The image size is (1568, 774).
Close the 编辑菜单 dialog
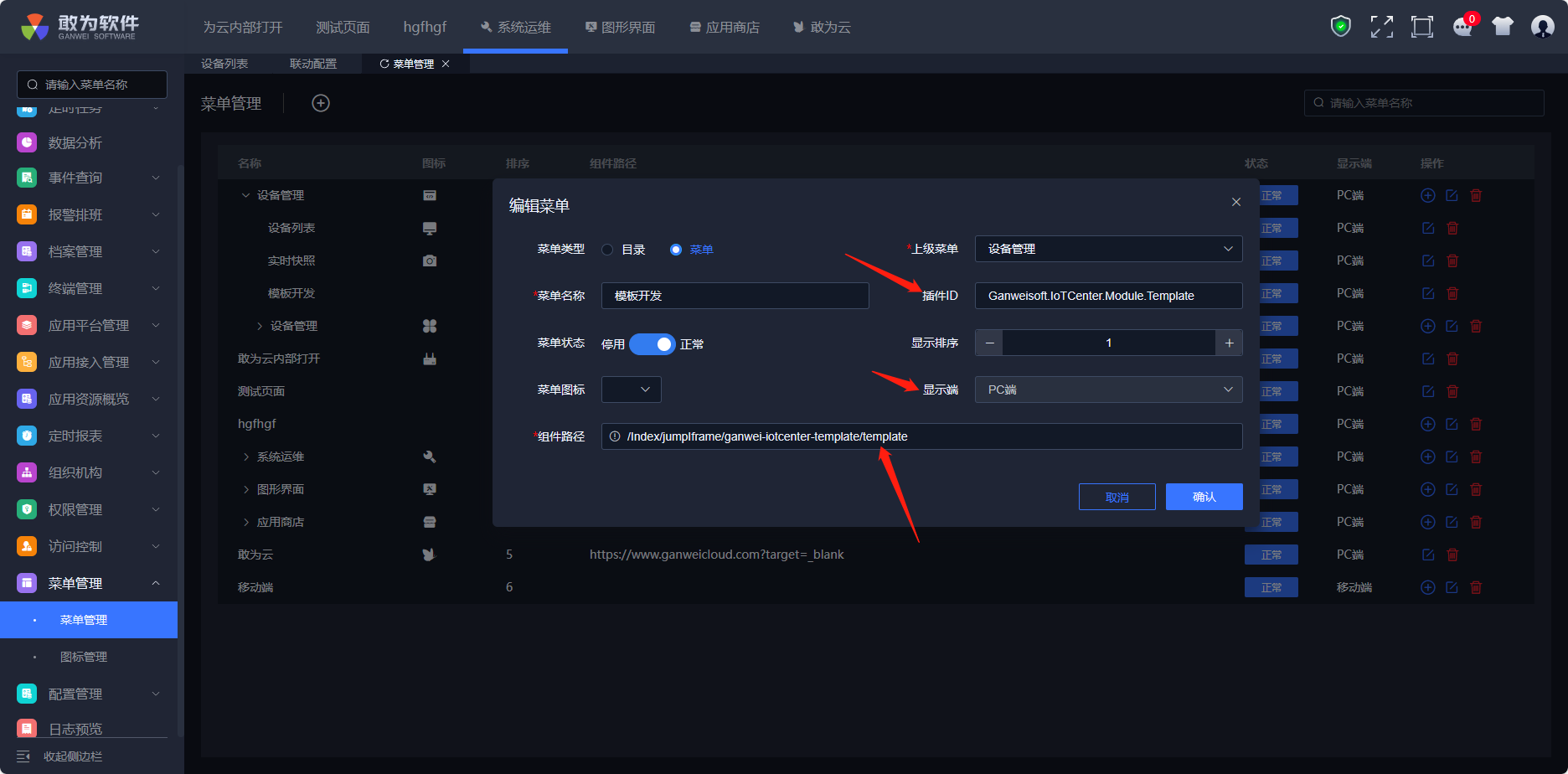(x=1235, y=202)
